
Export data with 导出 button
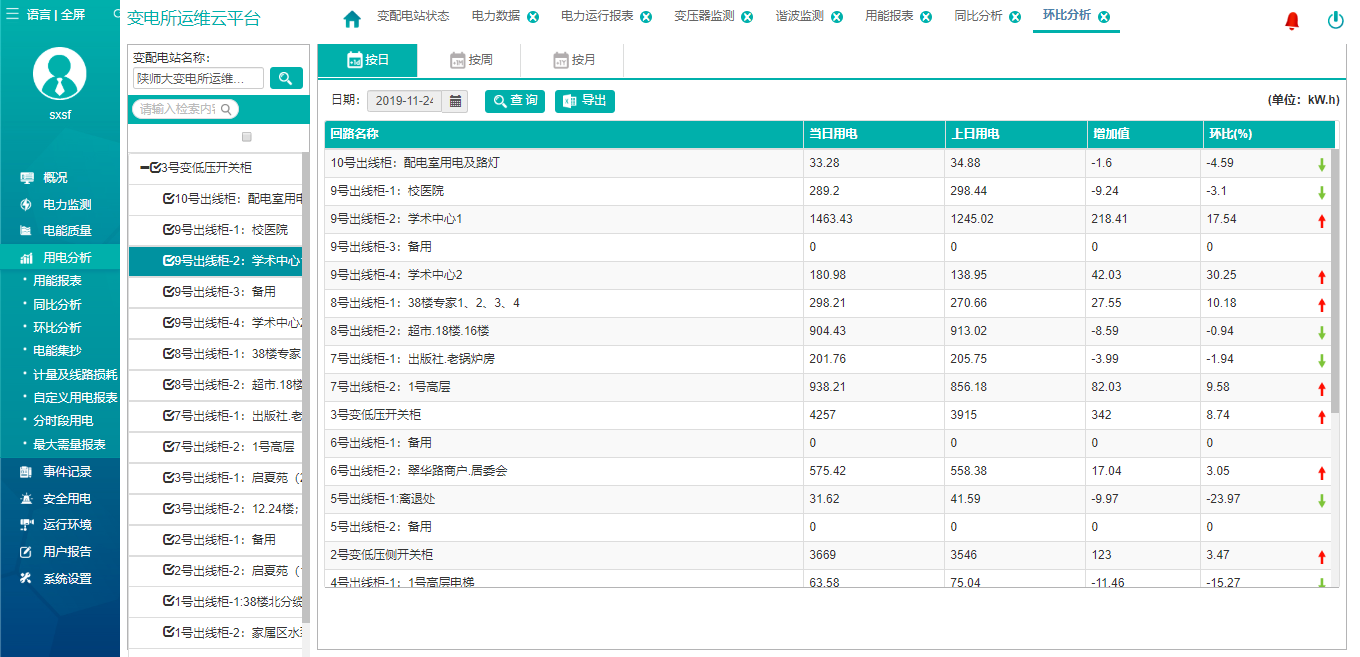pos(584,101)
